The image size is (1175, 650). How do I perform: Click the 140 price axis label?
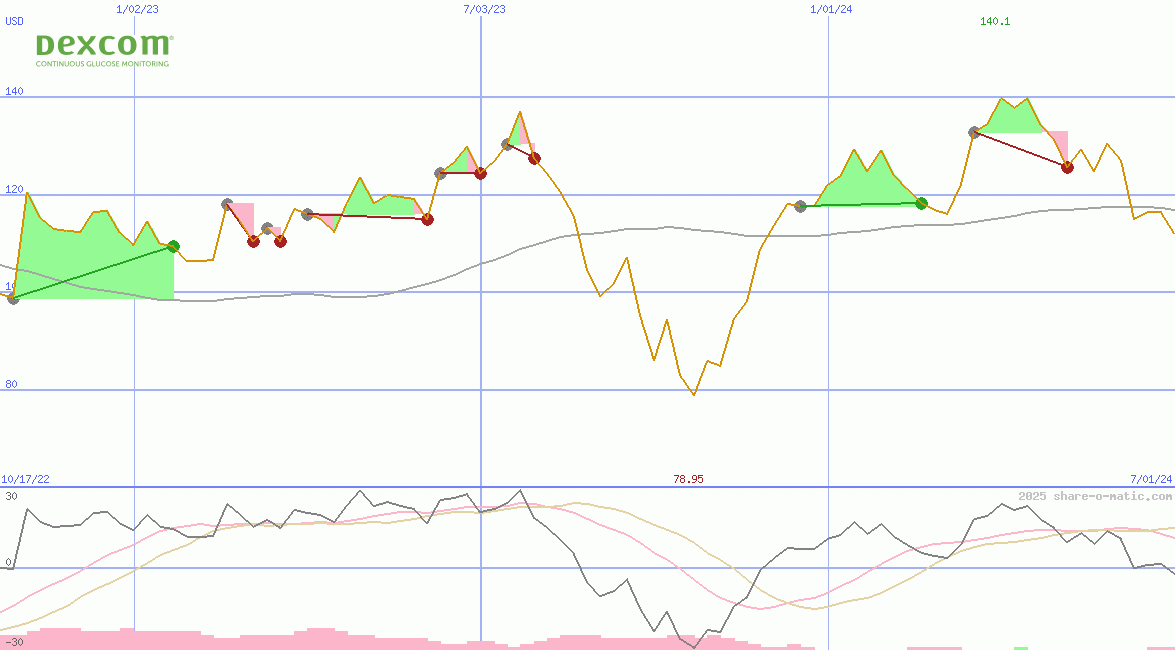[14, 91]
